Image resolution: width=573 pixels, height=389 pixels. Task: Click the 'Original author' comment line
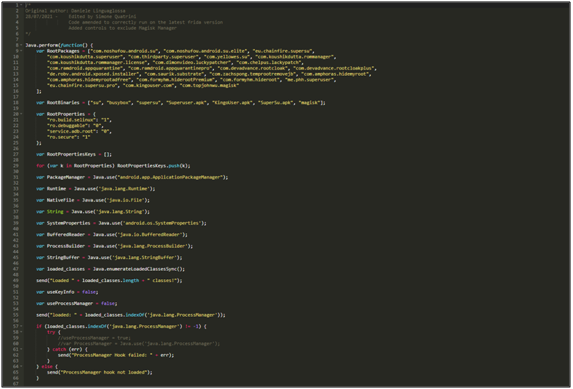click(x=75, y=11)
